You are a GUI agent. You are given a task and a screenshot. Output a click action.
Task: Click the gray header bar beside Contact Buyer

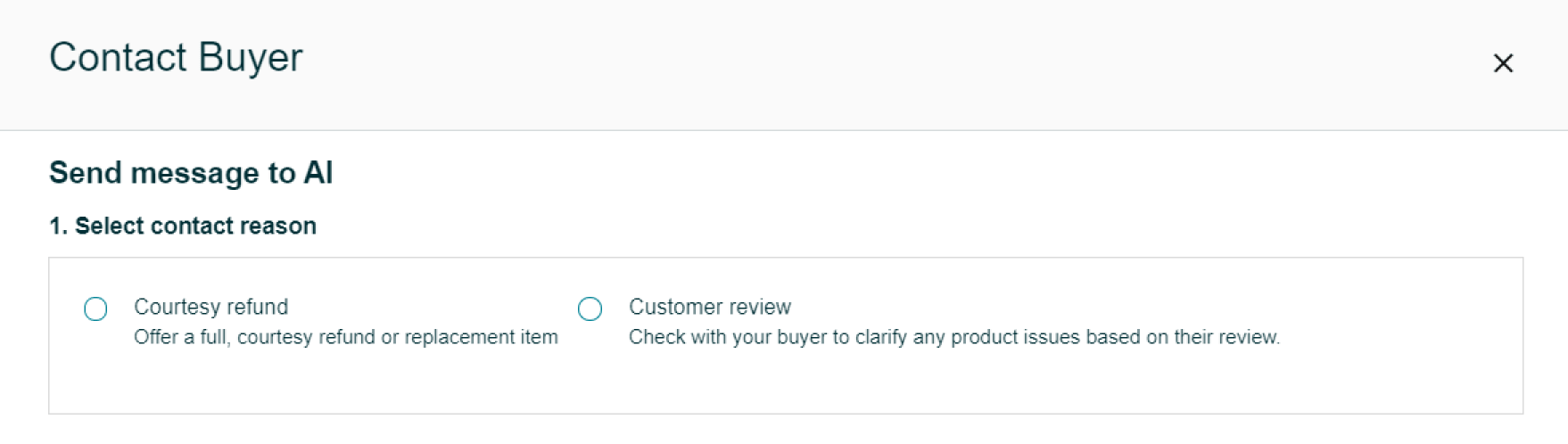click(x=892, y=64)
